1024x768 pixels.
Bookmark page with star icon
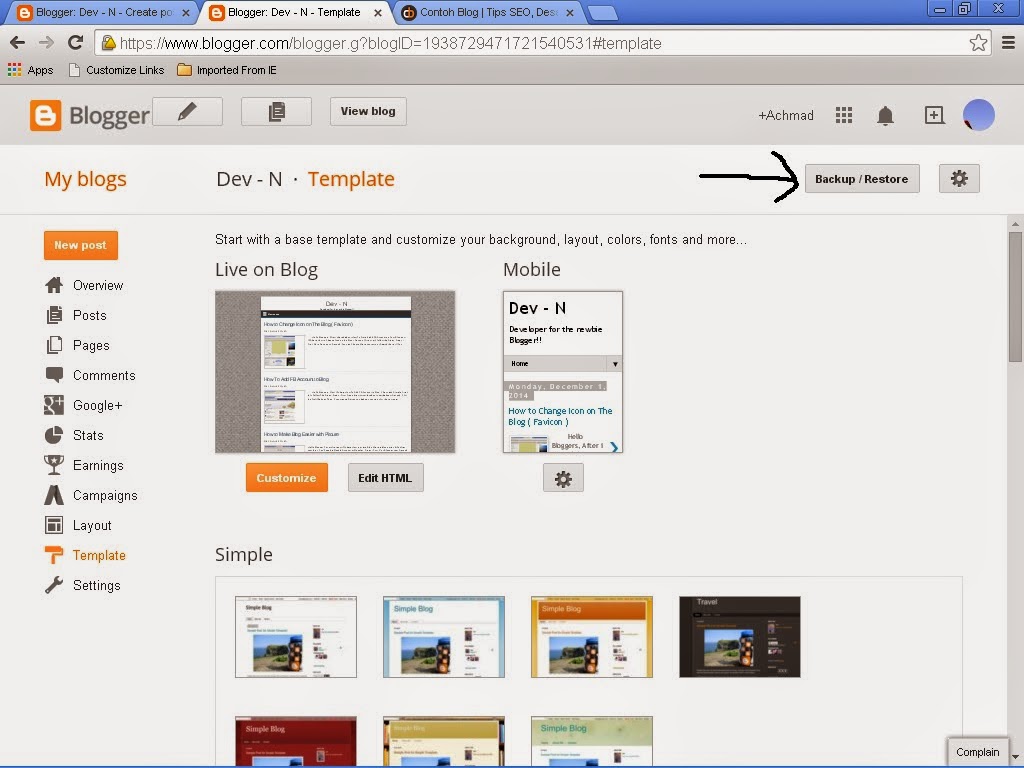coord(978,43)
